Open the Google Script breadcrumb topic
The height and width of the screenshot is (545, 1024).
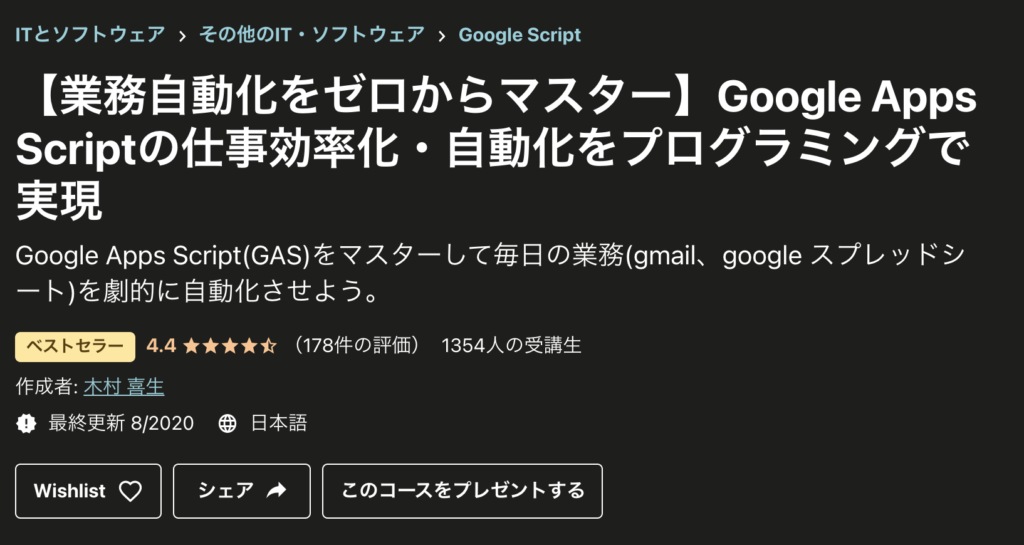pos(519,35)
